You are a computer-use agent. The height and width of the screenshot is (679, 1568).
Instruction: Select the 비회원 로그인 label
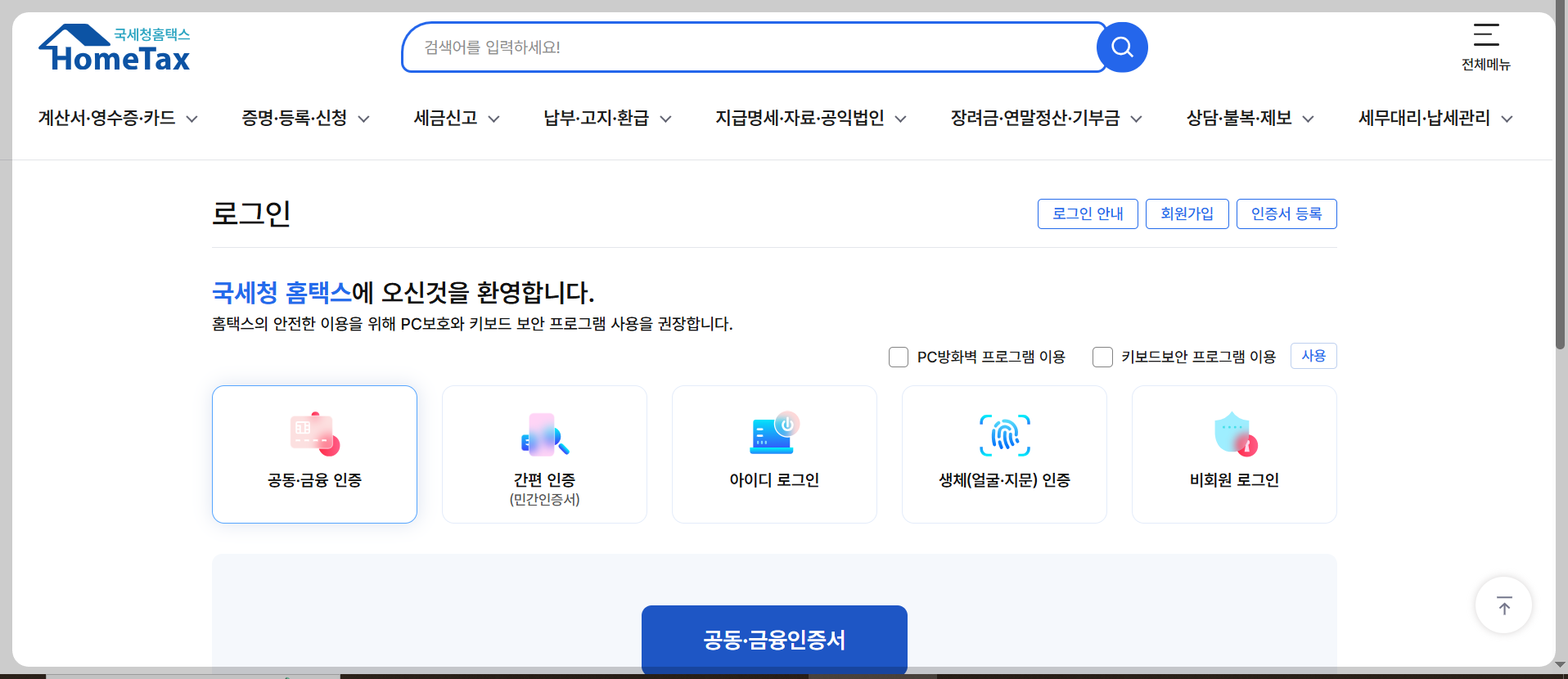[1235, 480]
